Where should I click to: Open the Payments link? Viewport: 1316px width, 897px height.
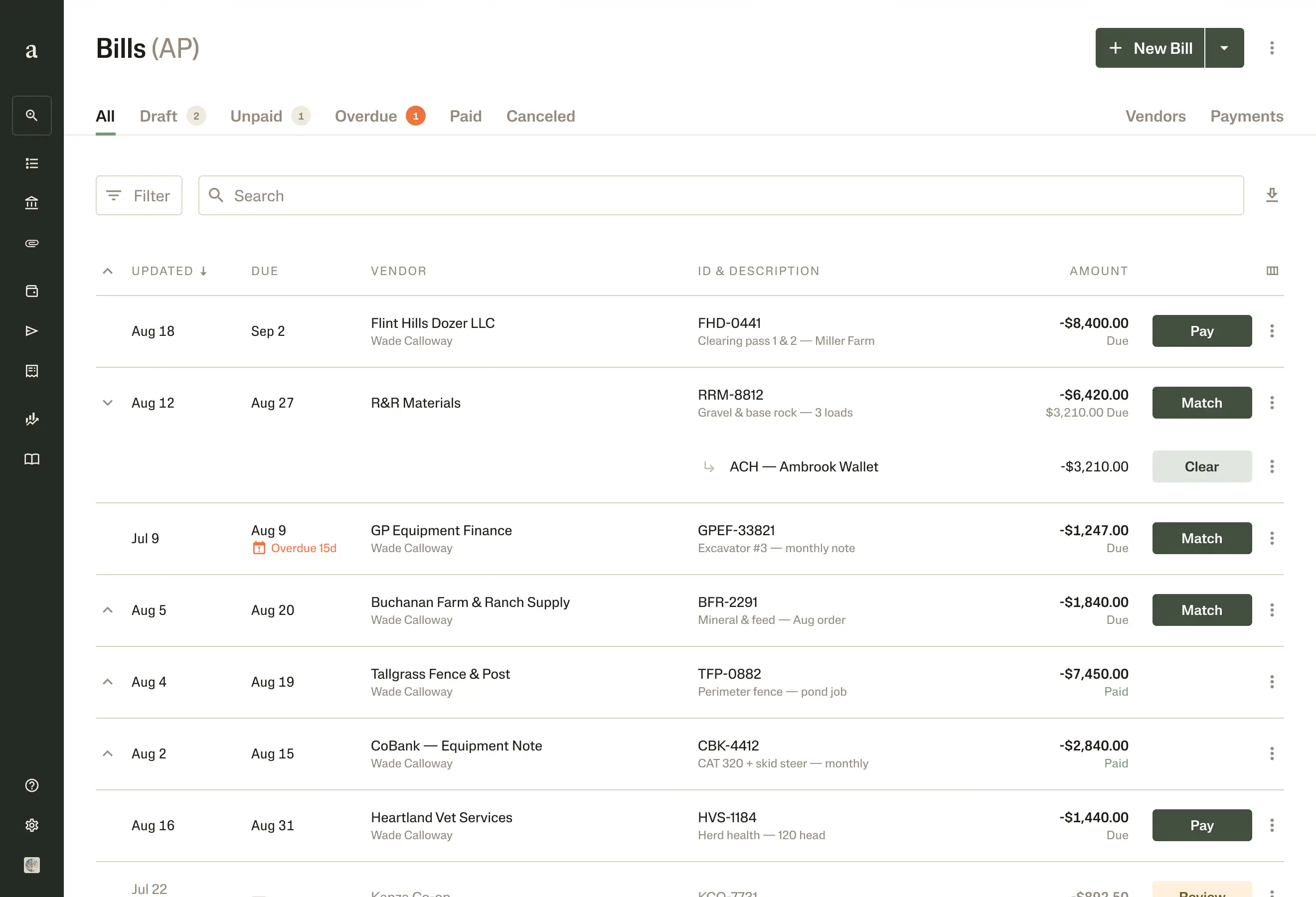click(x=1246, y=116)
